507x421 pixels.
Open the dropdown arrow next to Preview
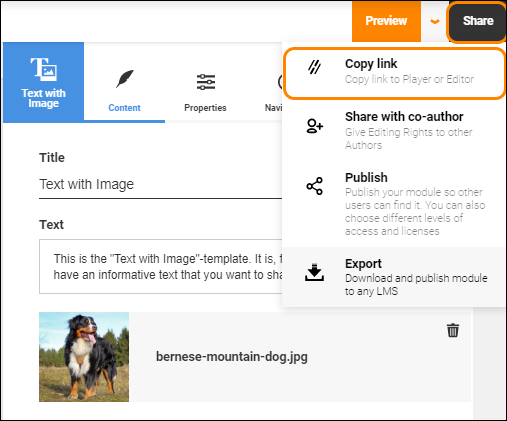[435, 22]
